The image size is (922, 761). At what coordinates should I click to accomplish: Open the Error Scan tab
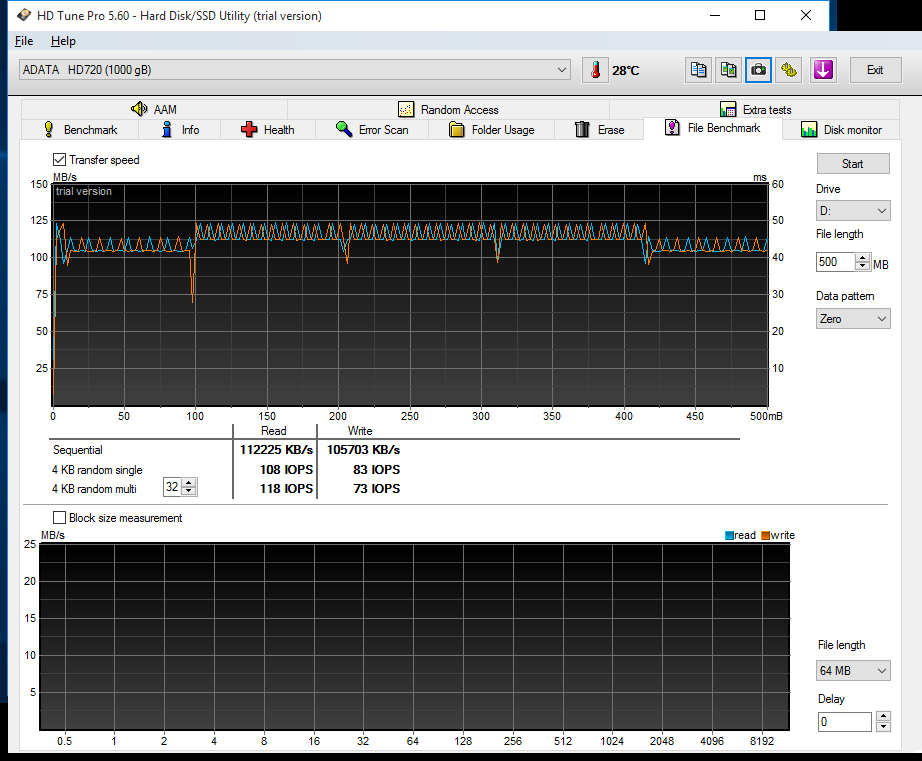click(372, 130)
